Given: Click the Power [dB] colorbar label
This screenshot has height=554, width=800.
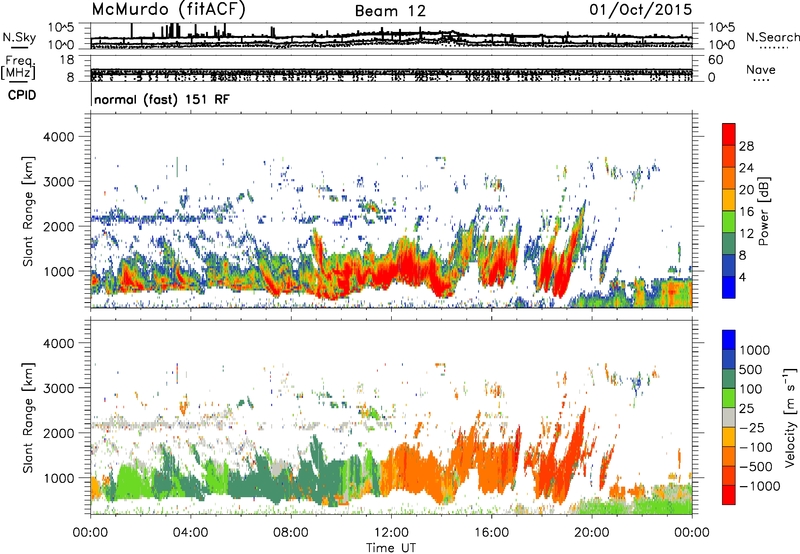Looking at the screenshot, I should [764, 211].
